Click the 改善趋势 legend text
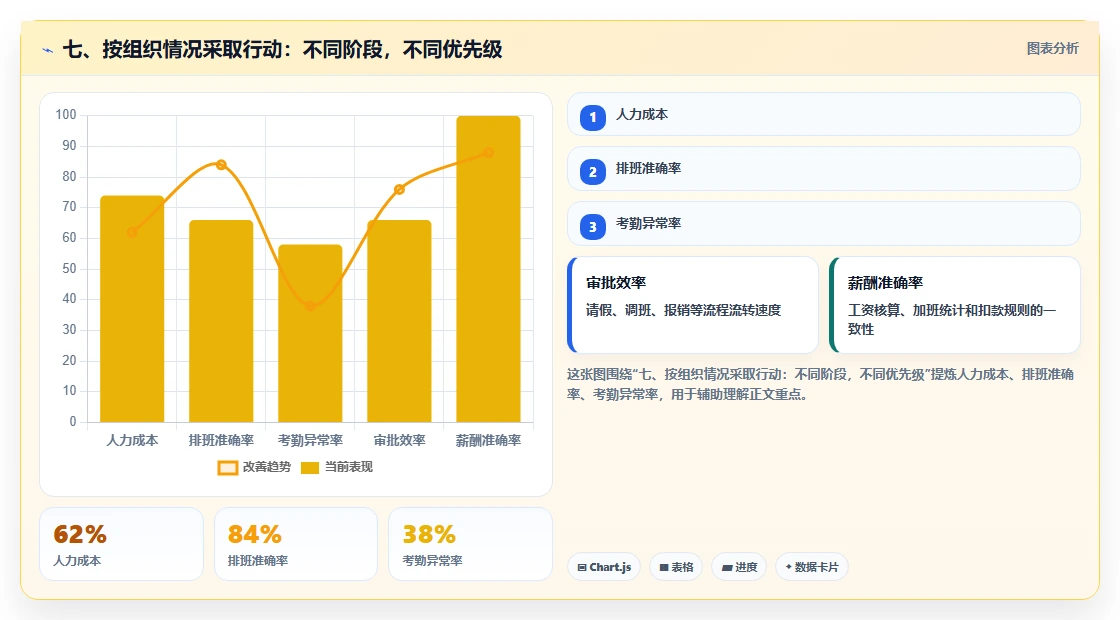 click(266, 467)
